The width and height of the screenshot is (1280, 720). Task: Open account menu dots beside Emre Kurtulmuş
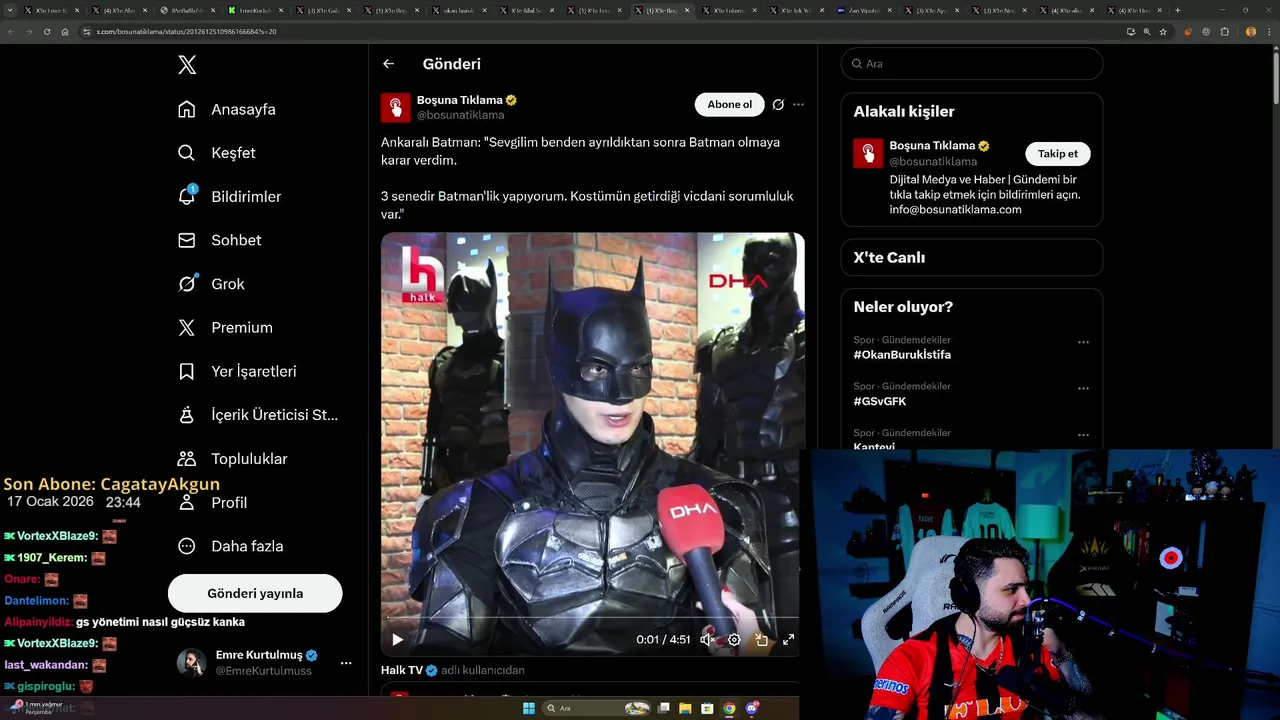[x=346, y=663]
